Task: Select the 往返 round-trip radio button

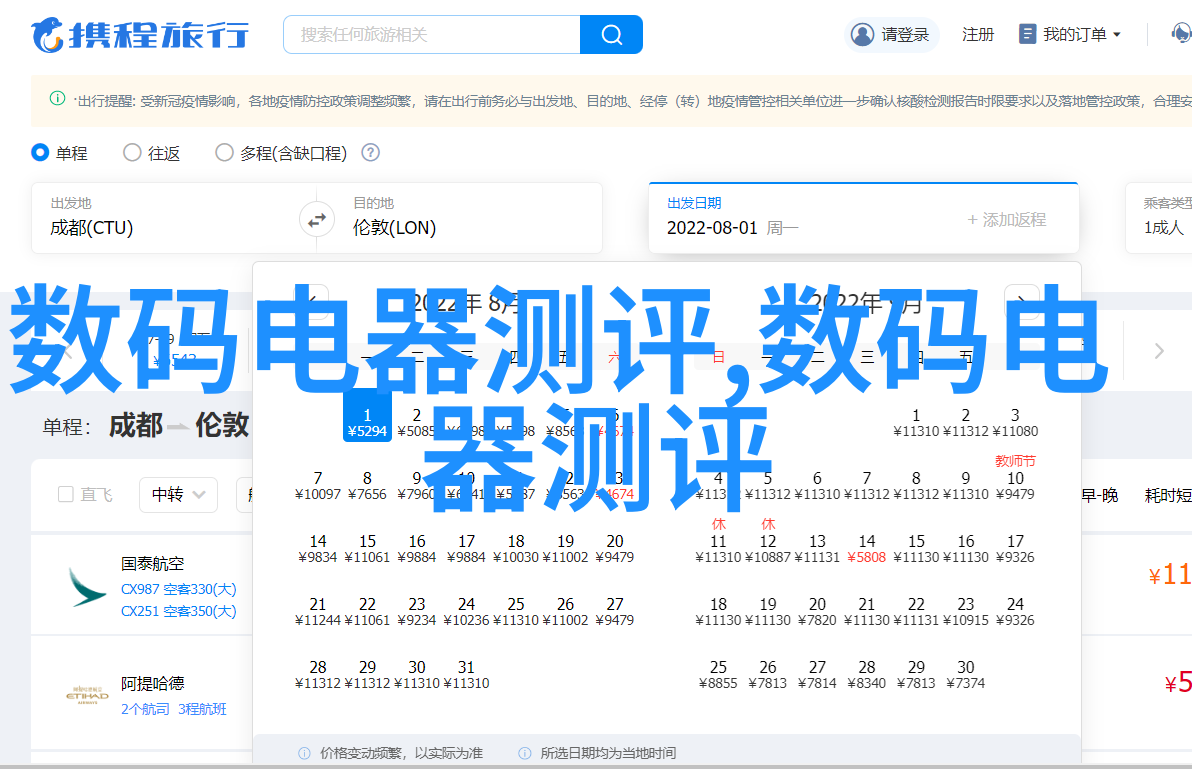Action: [x=132, y=153]
